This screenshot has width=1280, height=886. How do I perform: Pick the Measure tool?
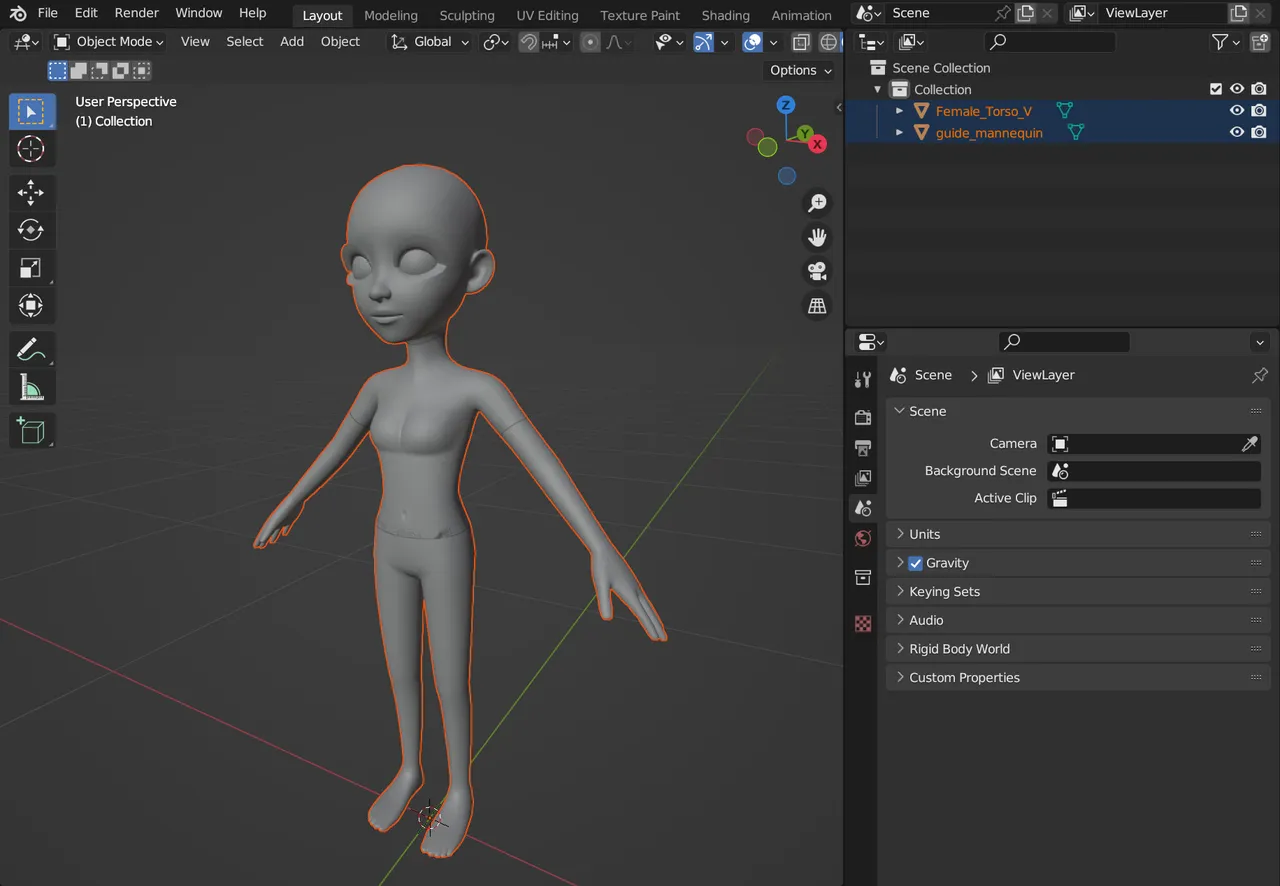click(31, 387)
